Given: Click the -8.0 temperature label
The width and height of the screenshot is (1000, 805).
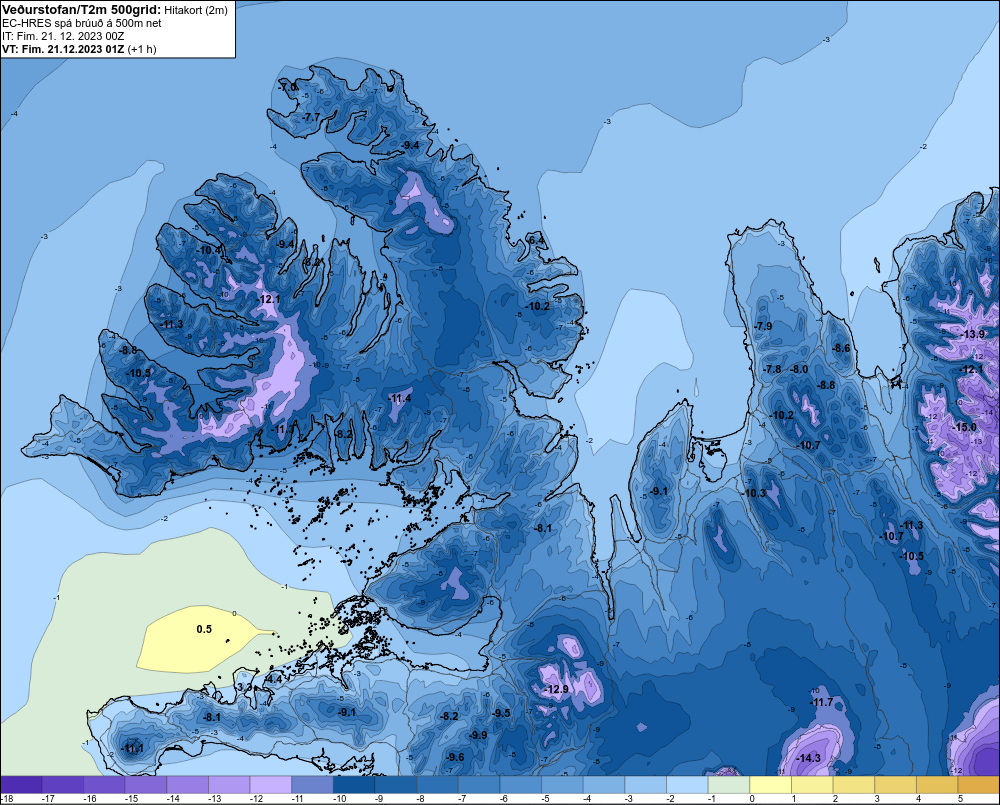Looking at the screenshot, I should coord(799,369).
